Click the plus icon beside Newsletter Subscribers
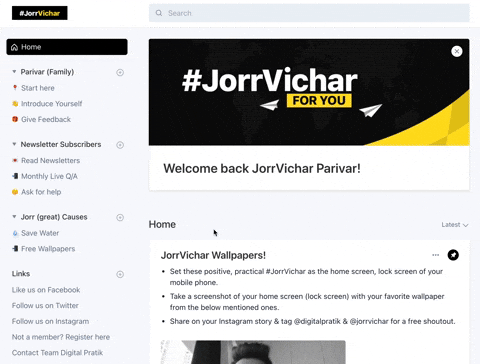480x364 pixels. click(x=120, y=145)
